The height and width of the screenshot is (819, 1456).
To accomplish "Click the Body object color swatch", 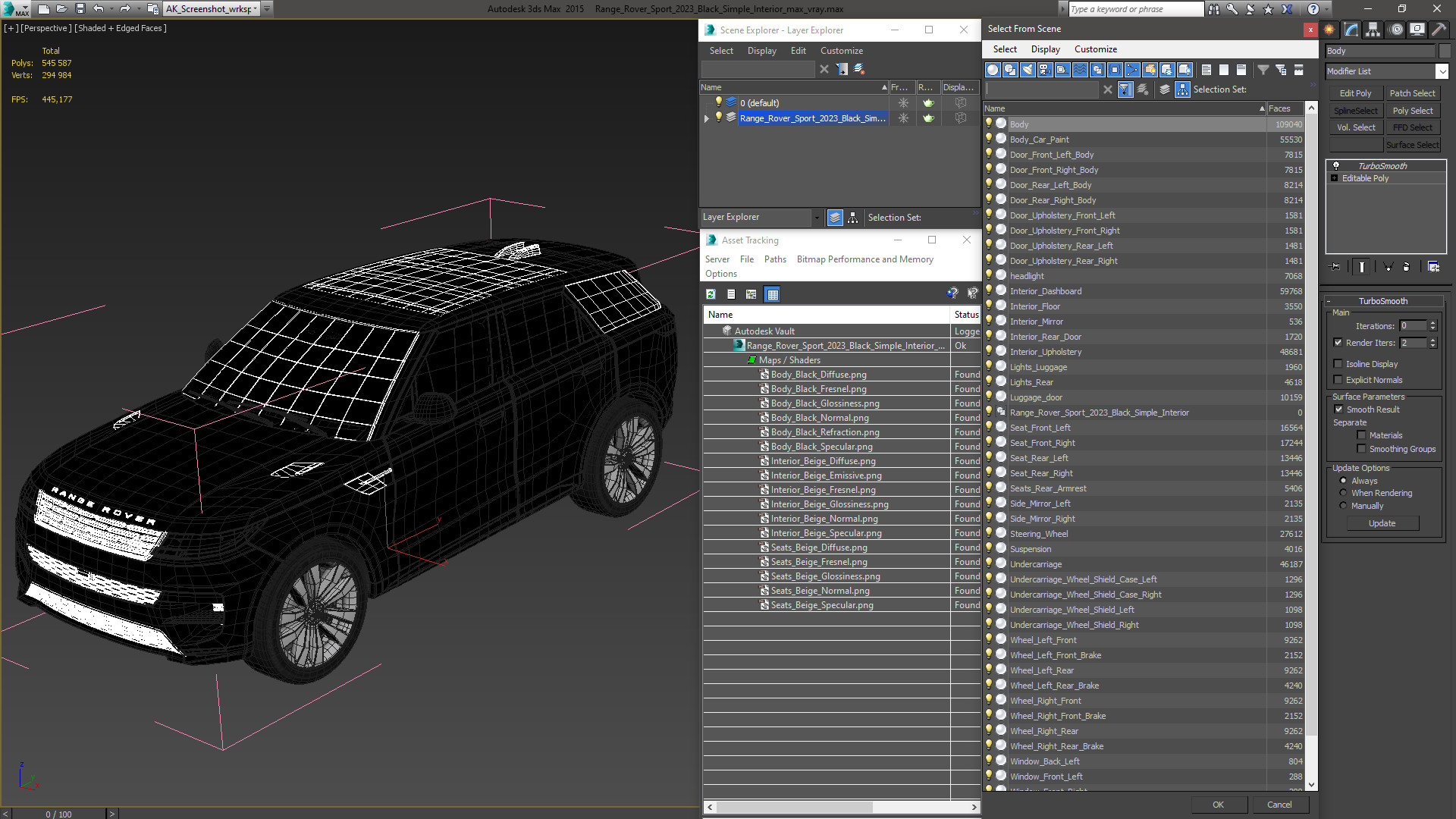I will coord(1445,51).
